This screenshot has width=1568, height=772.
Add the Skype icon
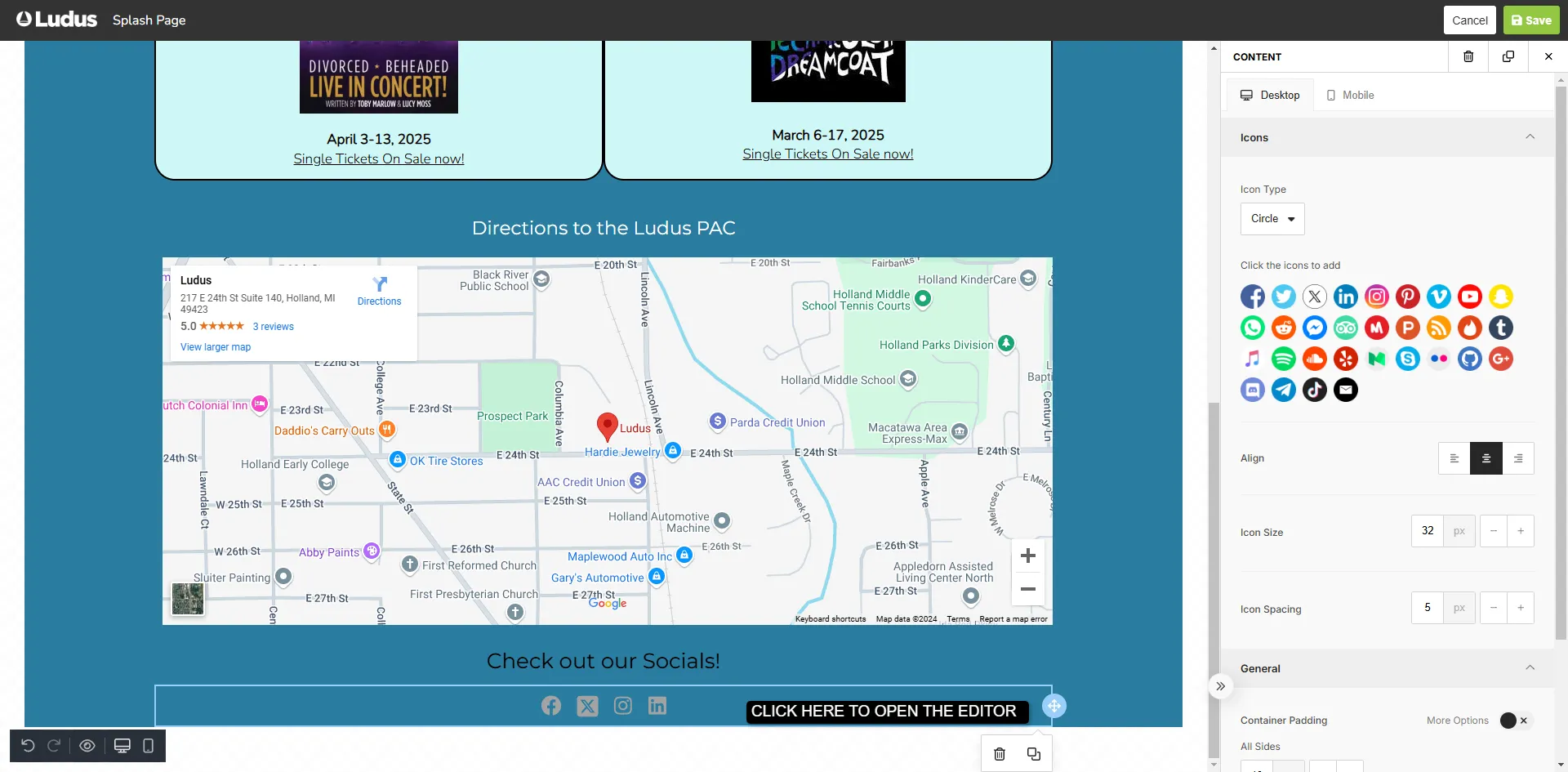click(1408, 359)
